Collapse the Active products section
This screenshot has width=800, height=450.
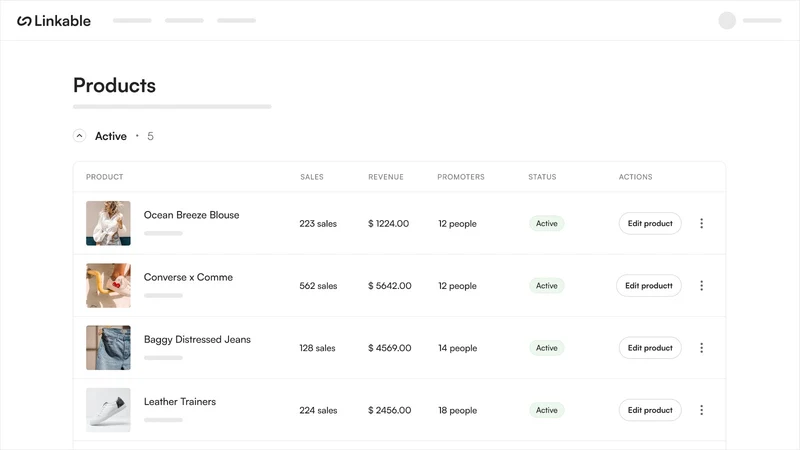click(x=79, y=136)
